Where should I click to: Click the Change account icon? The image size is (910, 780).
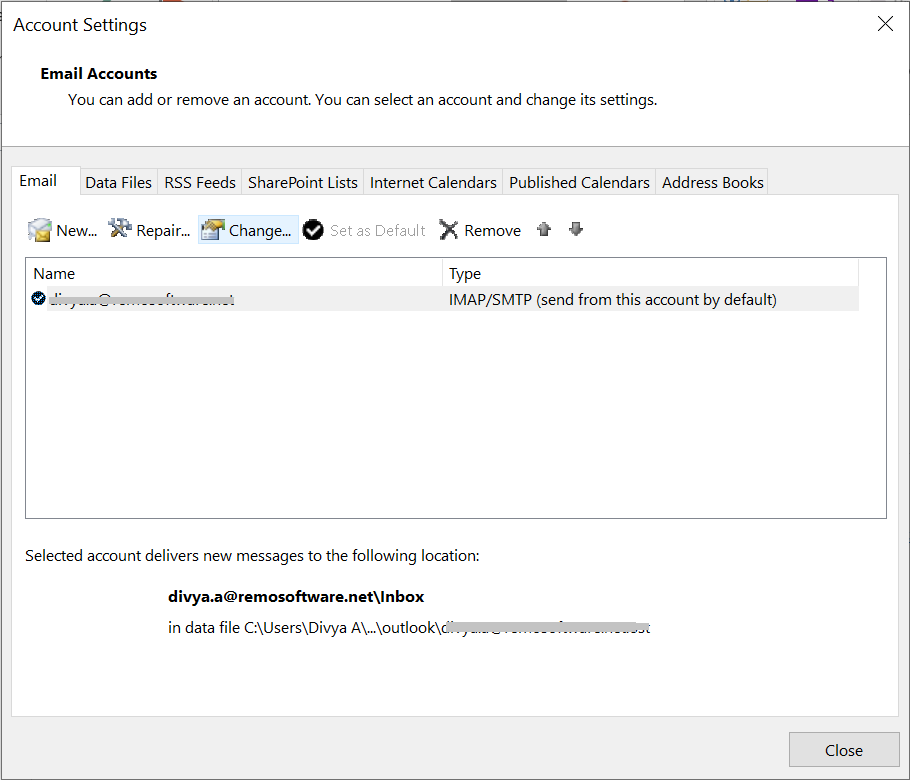[212, 230]
